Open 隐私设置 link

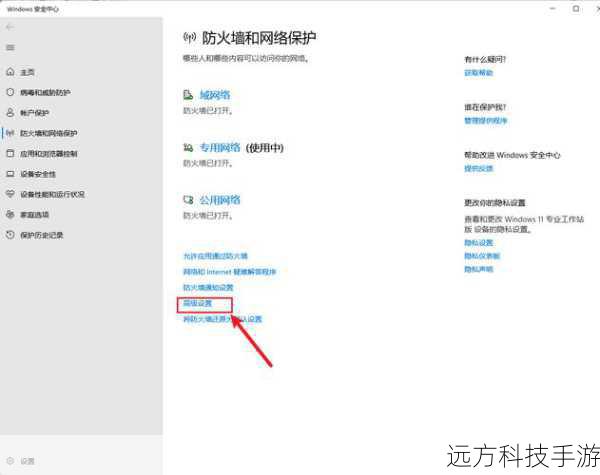[x=478, y=242]
